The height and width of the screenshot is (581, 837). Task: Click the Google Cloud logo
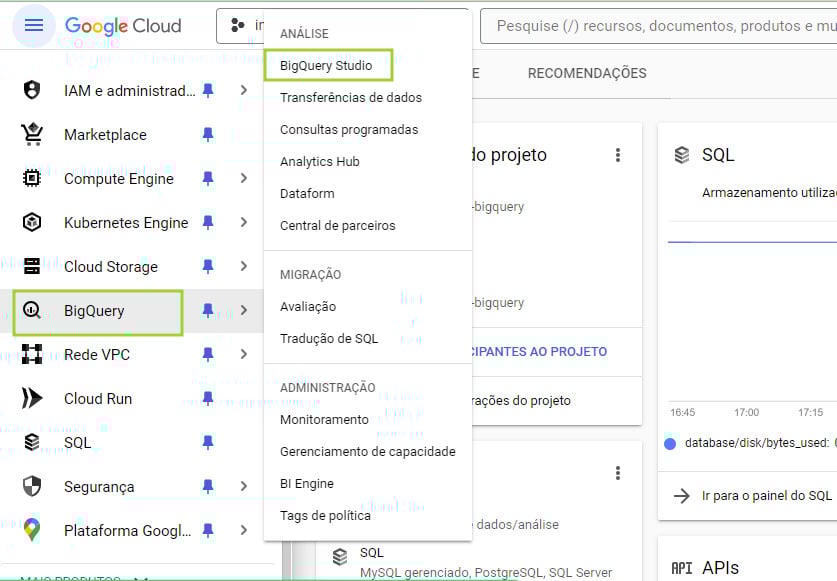click(x=123, y=26)
